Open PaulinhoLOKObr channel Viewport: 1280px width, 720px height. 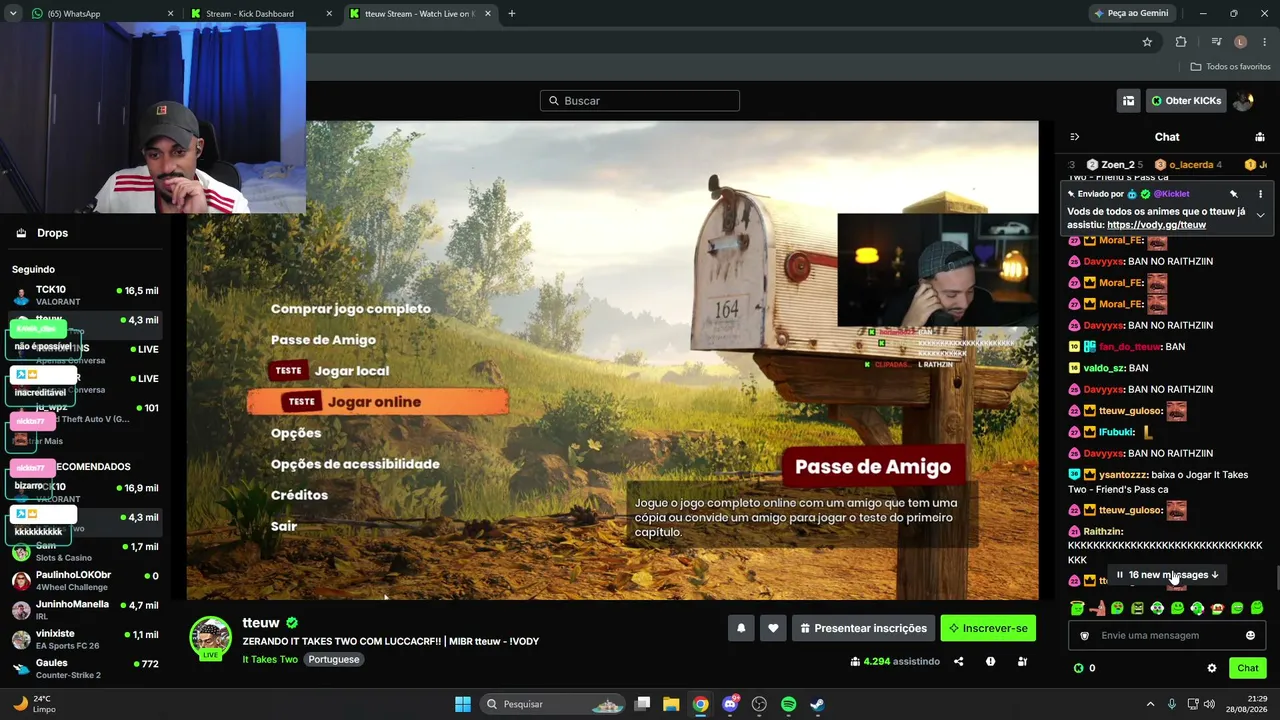85,581
